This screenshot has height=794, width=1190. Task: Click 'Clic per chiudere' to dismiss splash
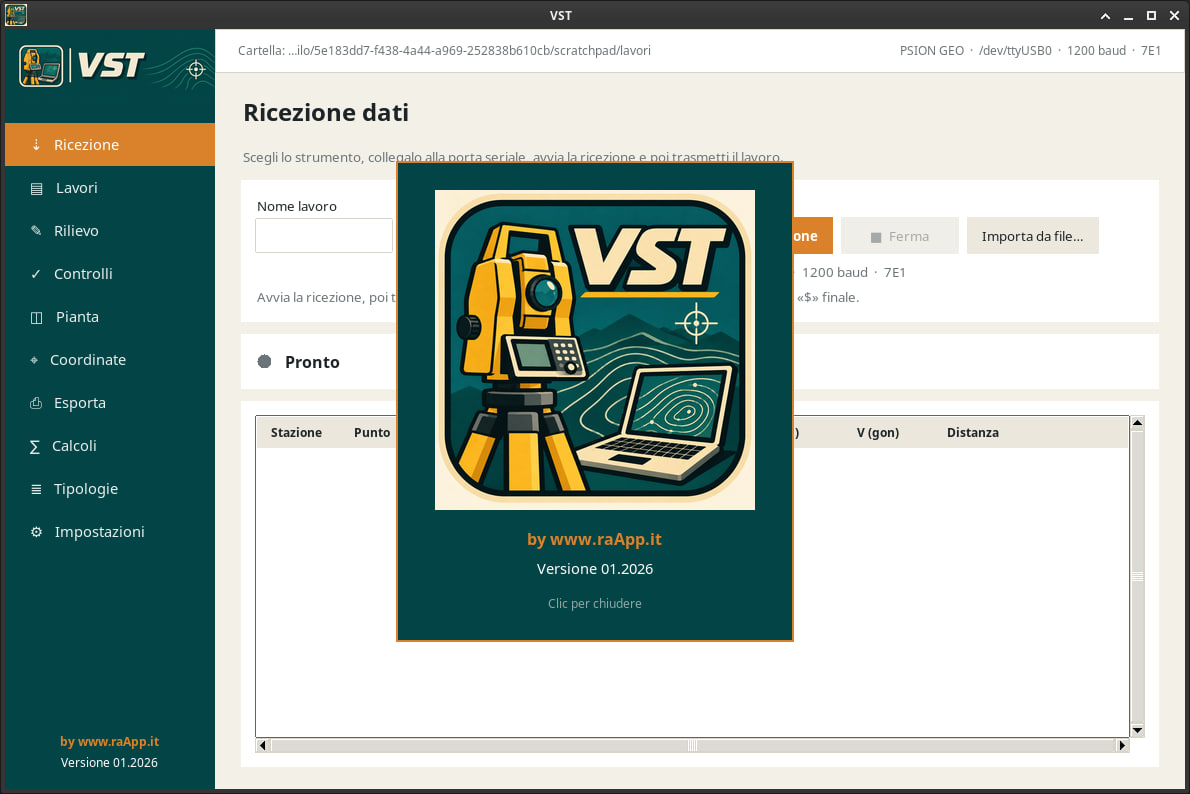coord(594,603)
